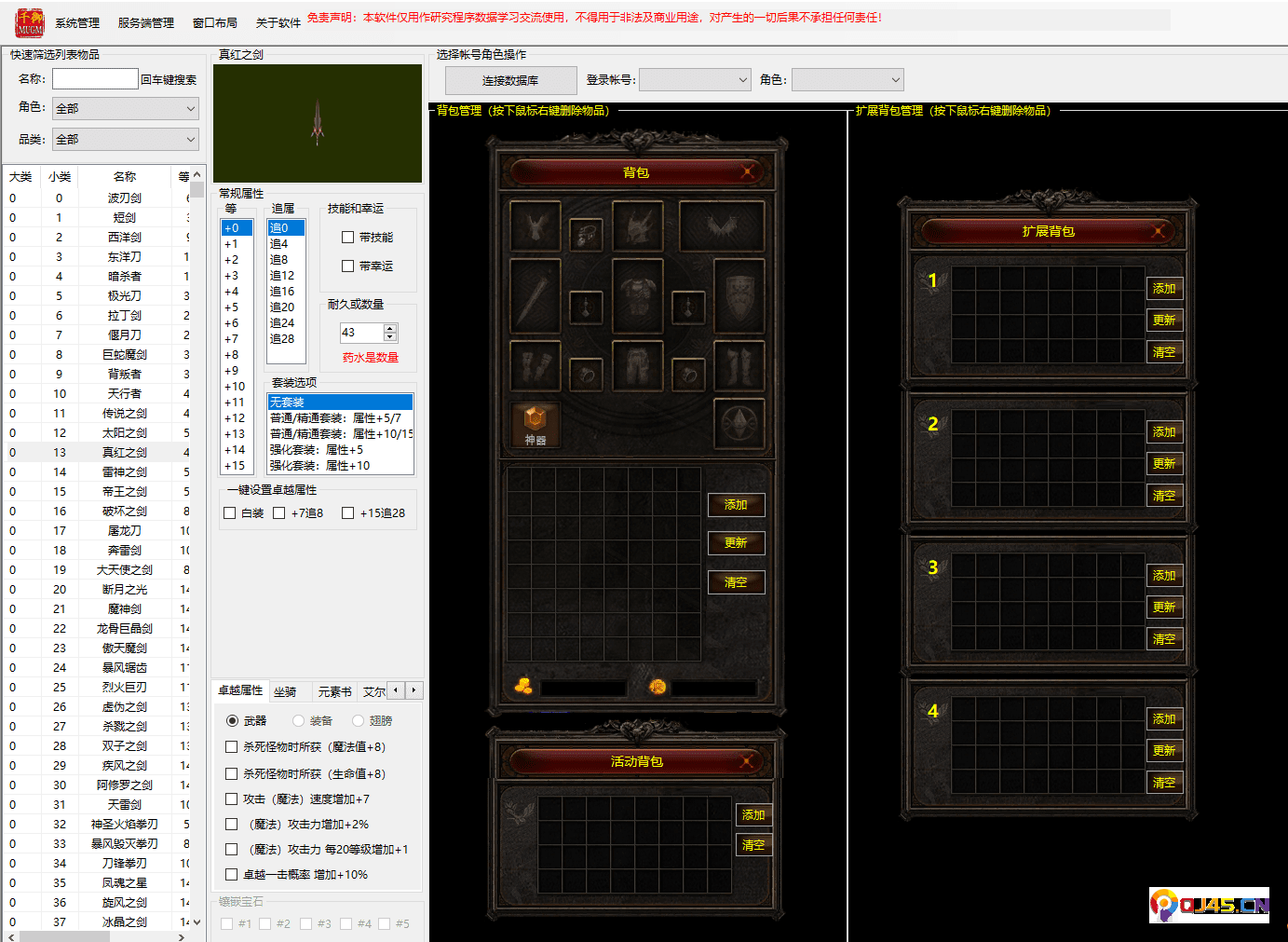Click the gold coins icon below inventory

[x=523, y=687]
